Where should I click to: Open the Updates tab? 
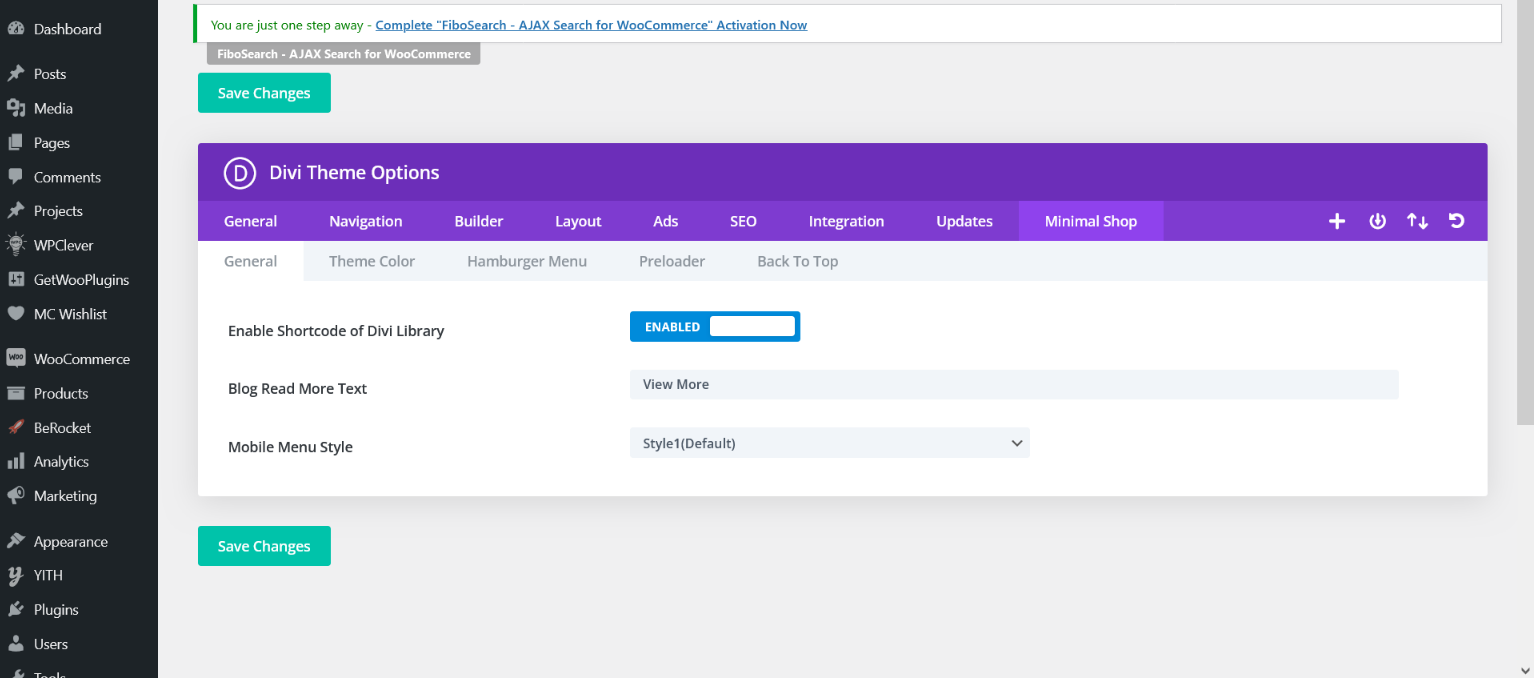click(964, 221)
